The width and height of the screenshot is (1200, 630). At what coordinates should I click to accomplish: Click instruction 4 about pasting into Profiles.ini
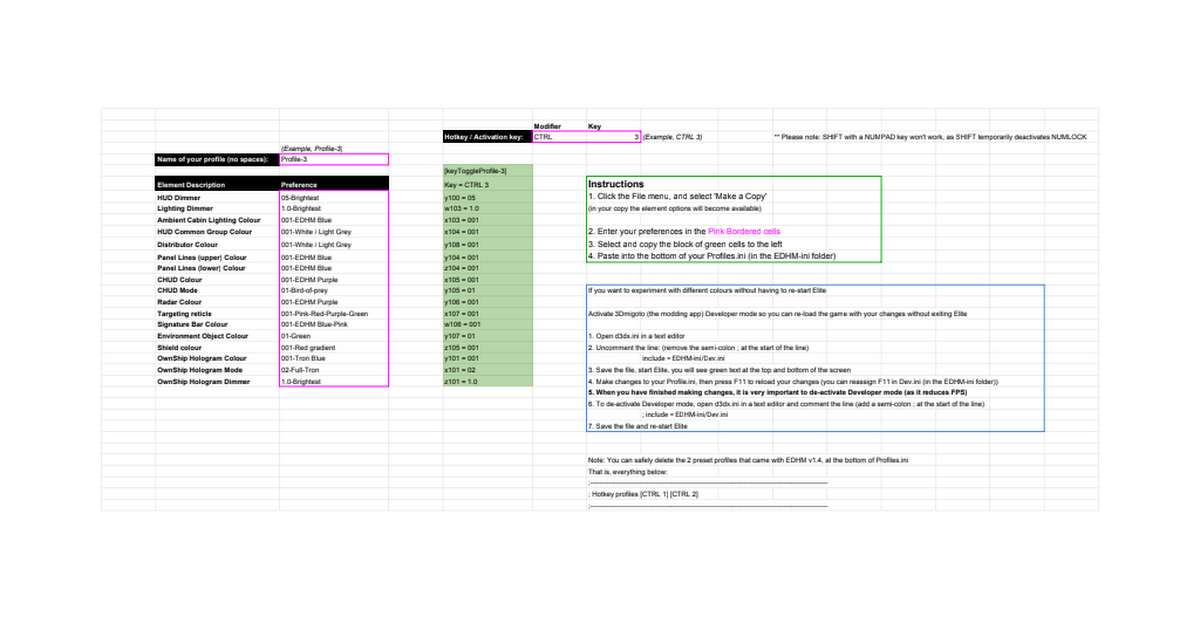point(712,256)
